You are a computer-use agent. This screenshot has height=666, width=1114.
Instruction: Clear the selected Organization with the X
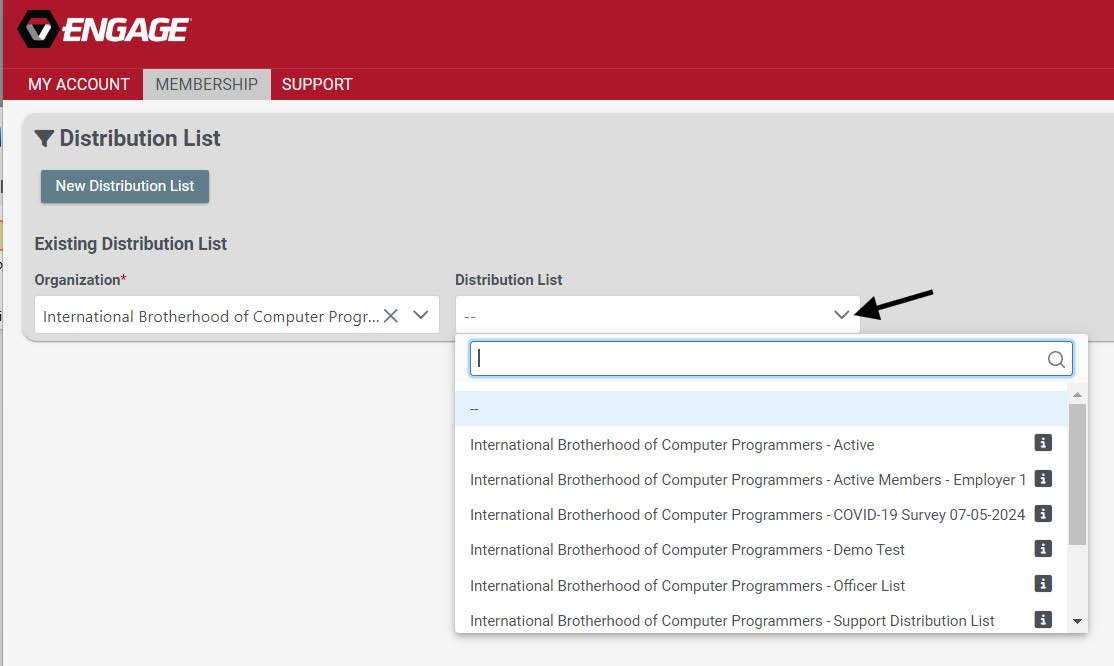pos(391,316)
